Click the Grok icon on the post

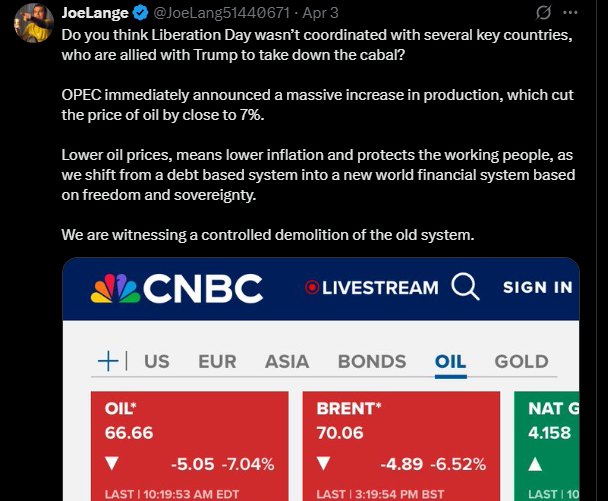click(545, 14)
